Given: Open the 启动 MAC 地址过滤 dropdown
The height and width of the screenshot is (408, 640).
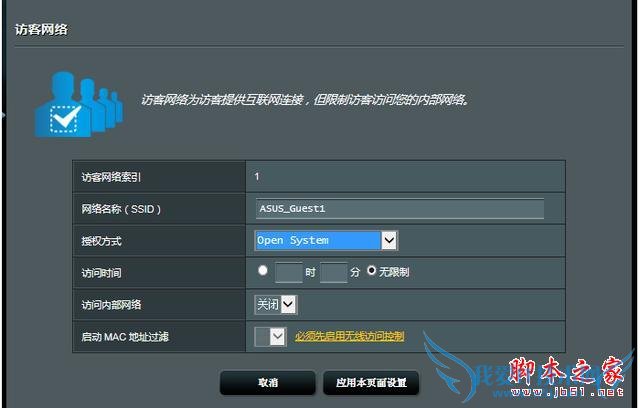Looking at the screenshot, I should (x=270, y=337).
